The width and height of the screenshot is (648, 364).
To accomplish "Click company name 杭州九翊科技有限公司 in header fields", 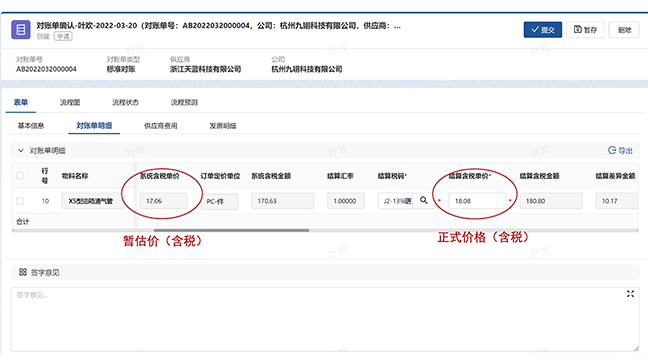I will click(x=307, y=69).
